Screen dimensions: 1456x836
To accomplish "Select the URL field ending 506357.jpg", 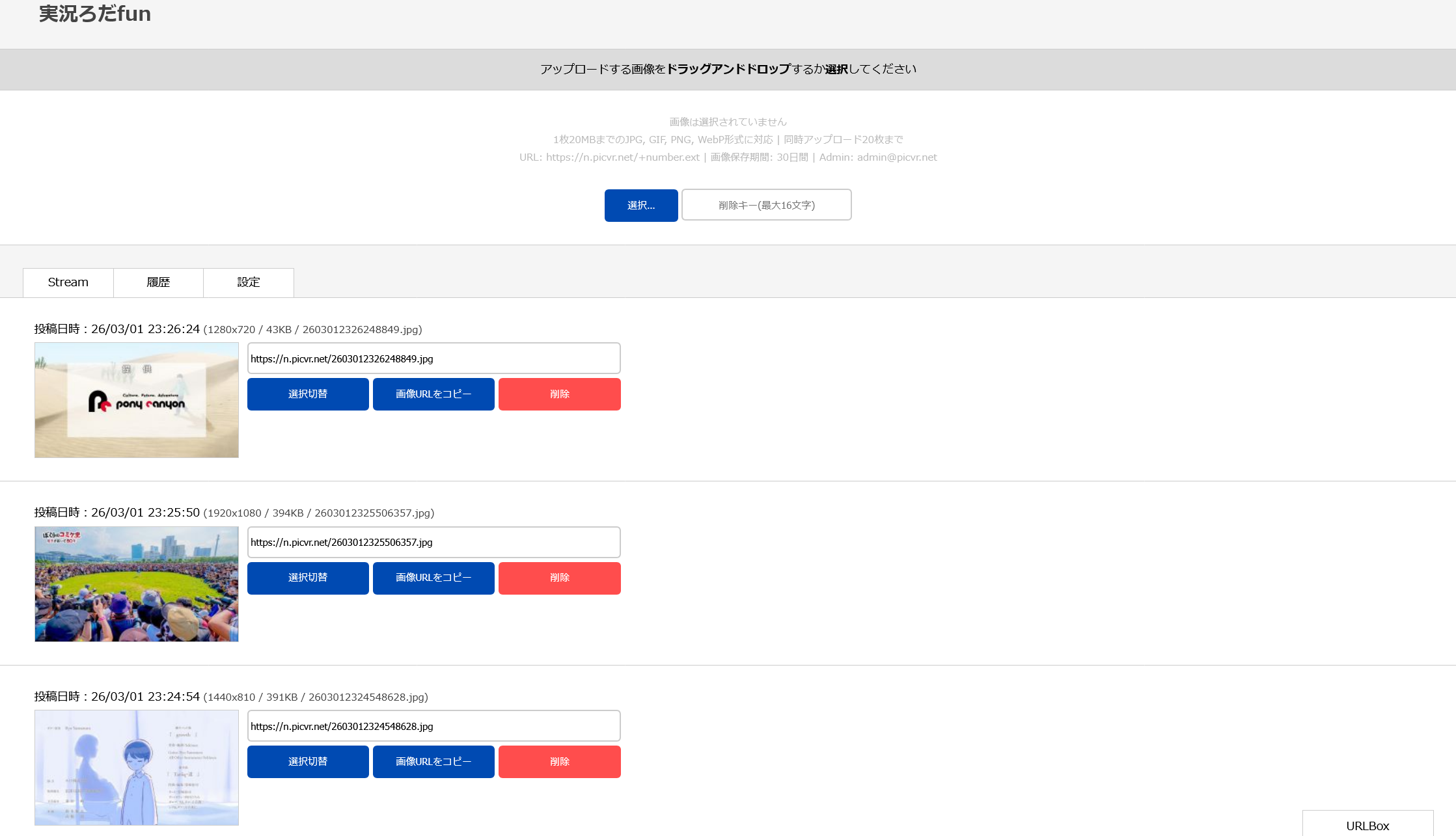I will tap(433, 542).
